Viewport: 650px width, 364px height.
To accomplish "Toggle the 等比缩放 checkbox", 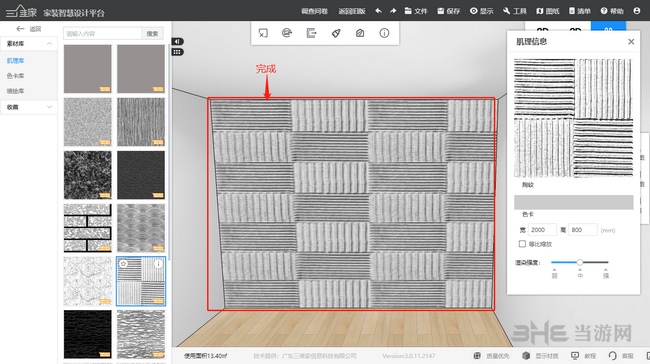I will (522, 244).
